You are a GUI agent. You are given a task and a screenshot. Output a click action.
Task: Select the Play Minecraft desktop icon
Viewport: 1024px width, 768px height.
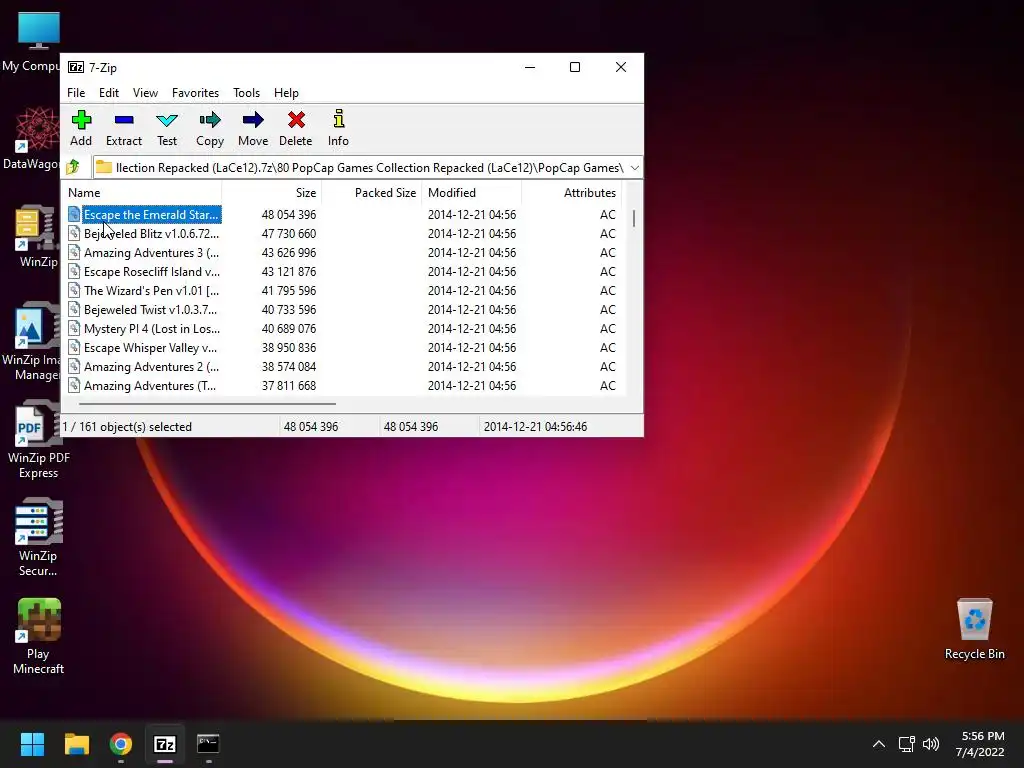[x=38, y=636]
